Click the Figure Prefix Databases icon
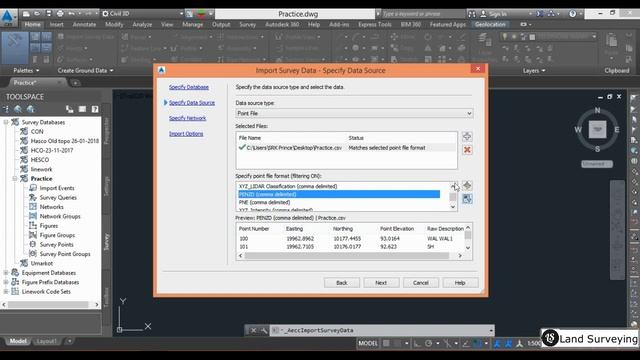 click(15, 282)
